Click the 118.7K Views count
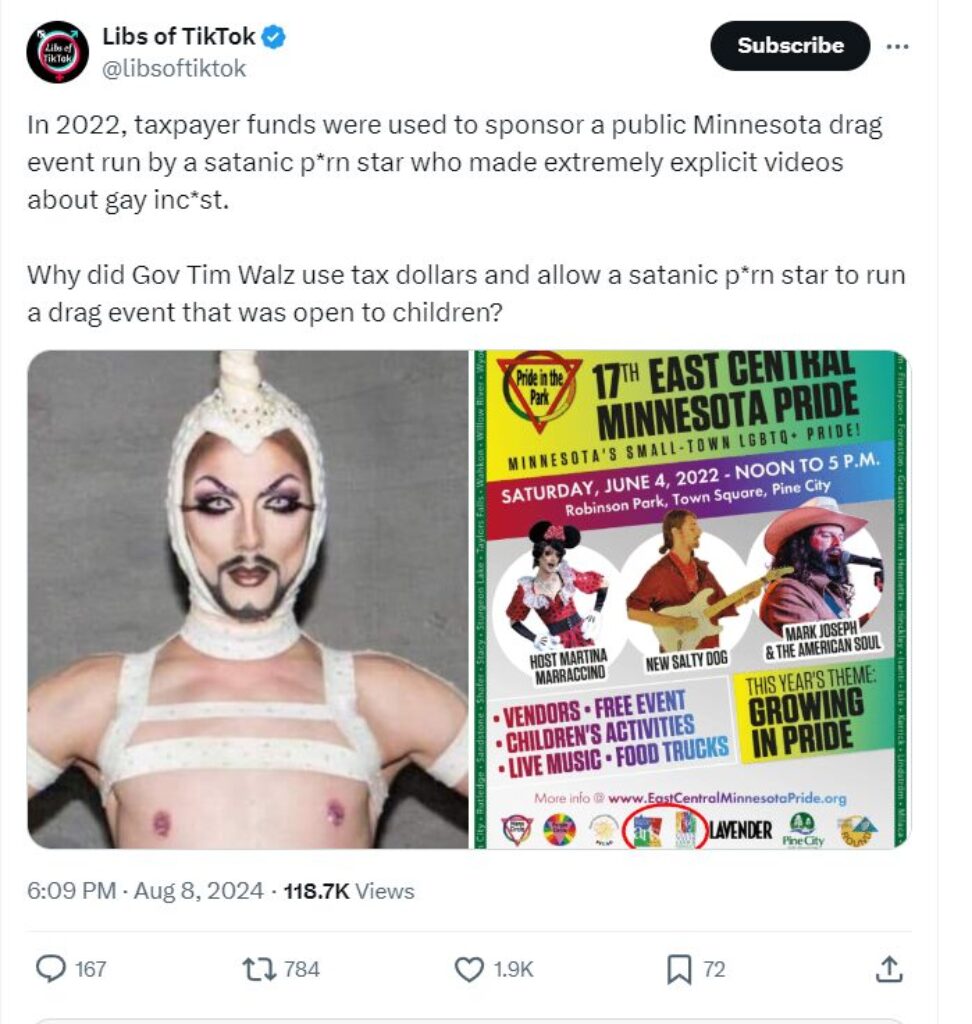972x1024 pixels. 349,891
